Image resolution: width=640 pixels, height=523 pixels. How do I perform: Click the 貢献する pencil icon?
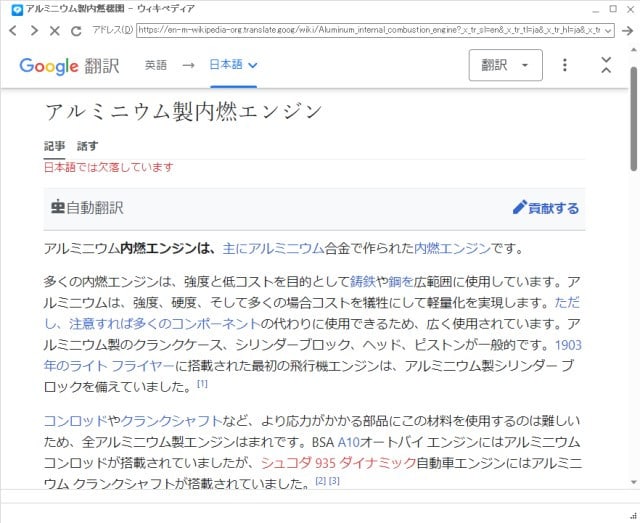click(x=519, y=208)
